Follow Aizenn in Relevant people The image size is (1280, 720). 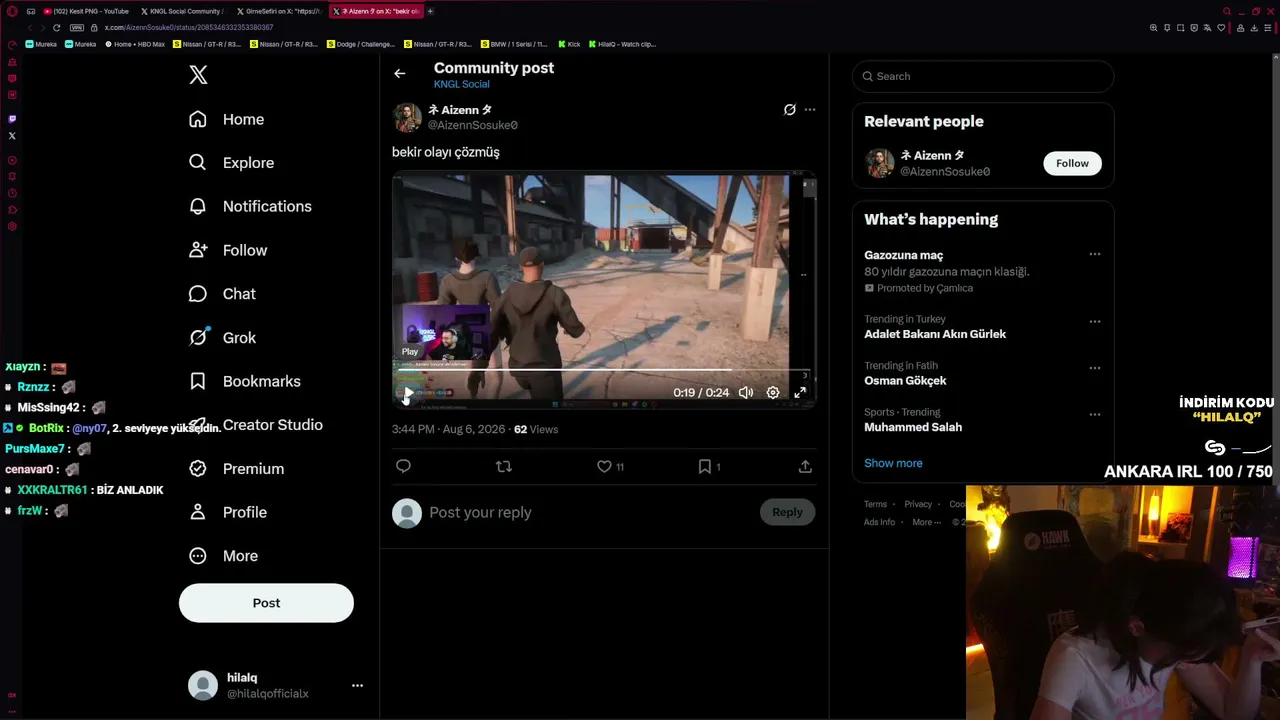tap(1072, 163)
